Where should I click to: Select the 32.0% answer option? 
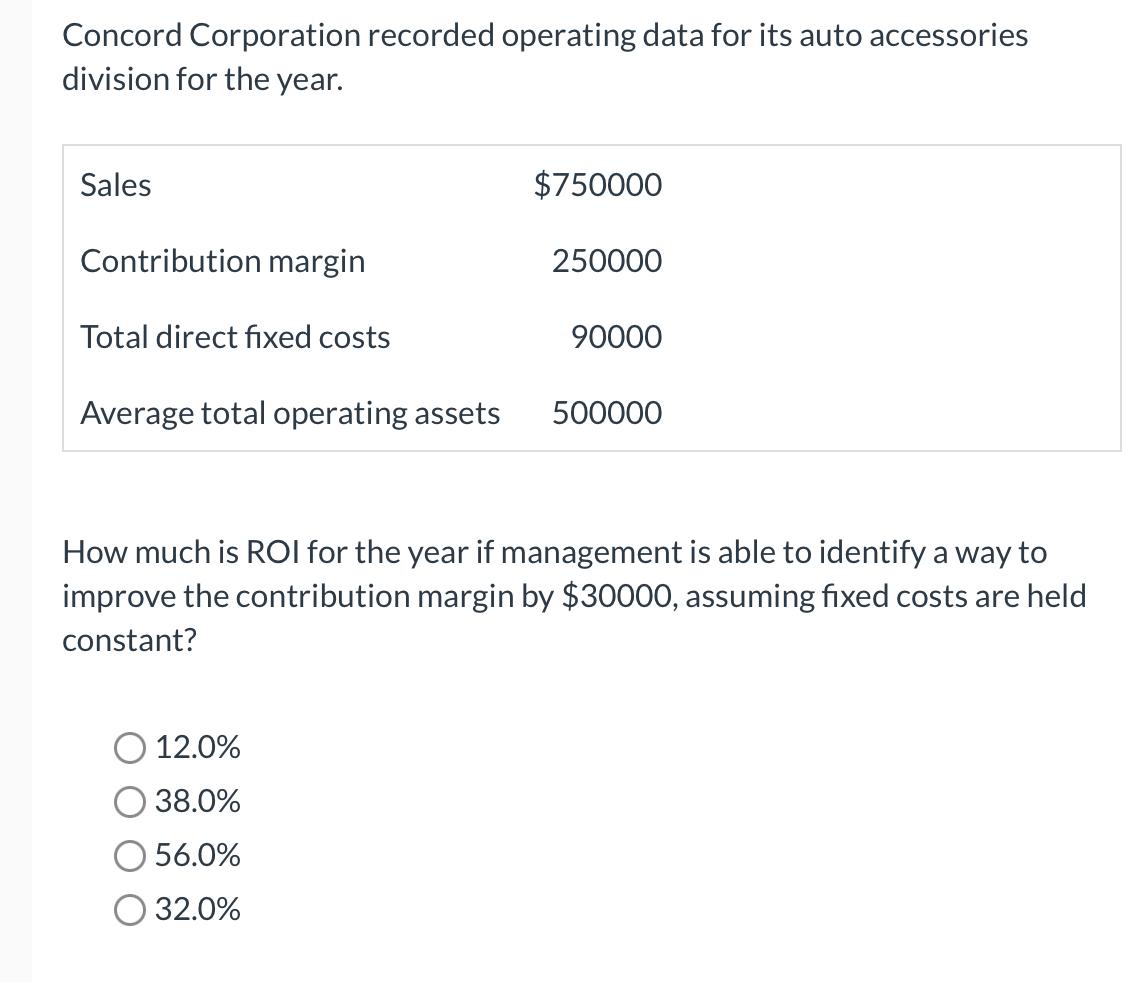pyautogui.click(x=129, y=910)
